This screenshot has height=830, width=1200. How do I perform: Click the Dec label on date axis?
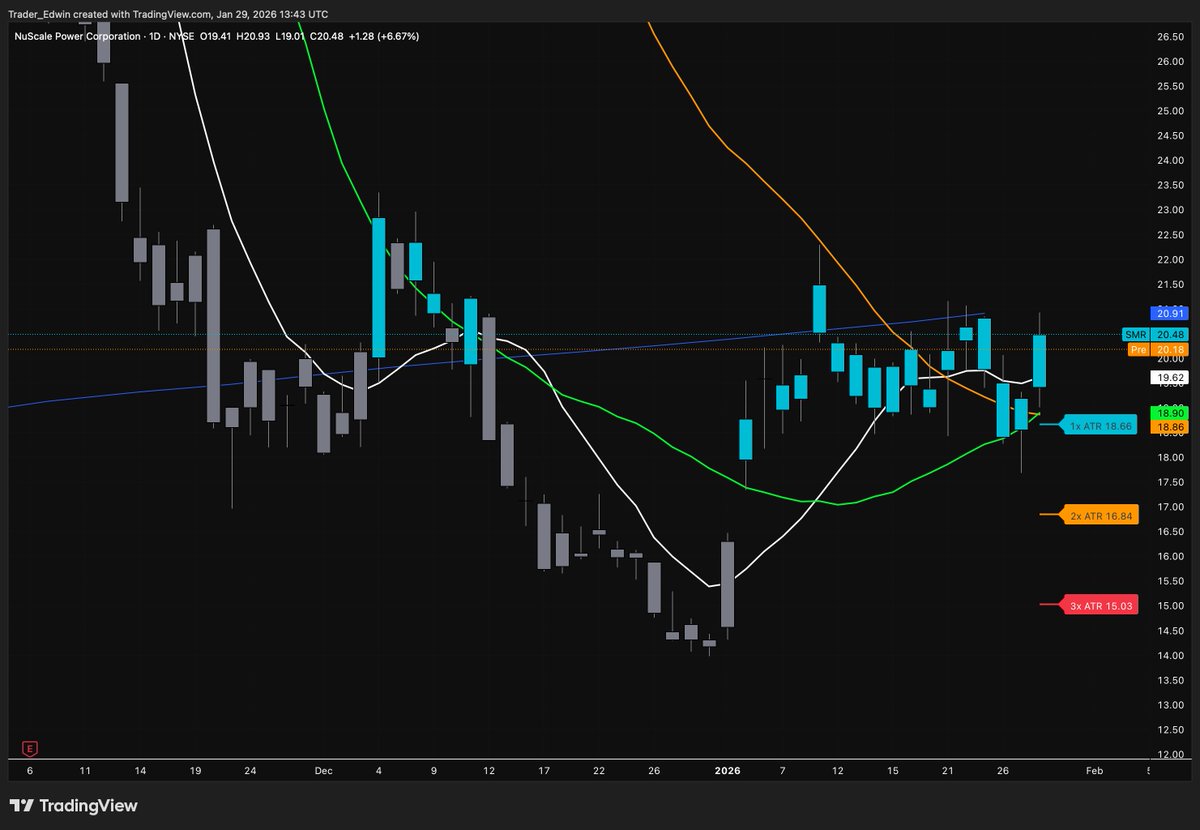click(x=323, y=771)
